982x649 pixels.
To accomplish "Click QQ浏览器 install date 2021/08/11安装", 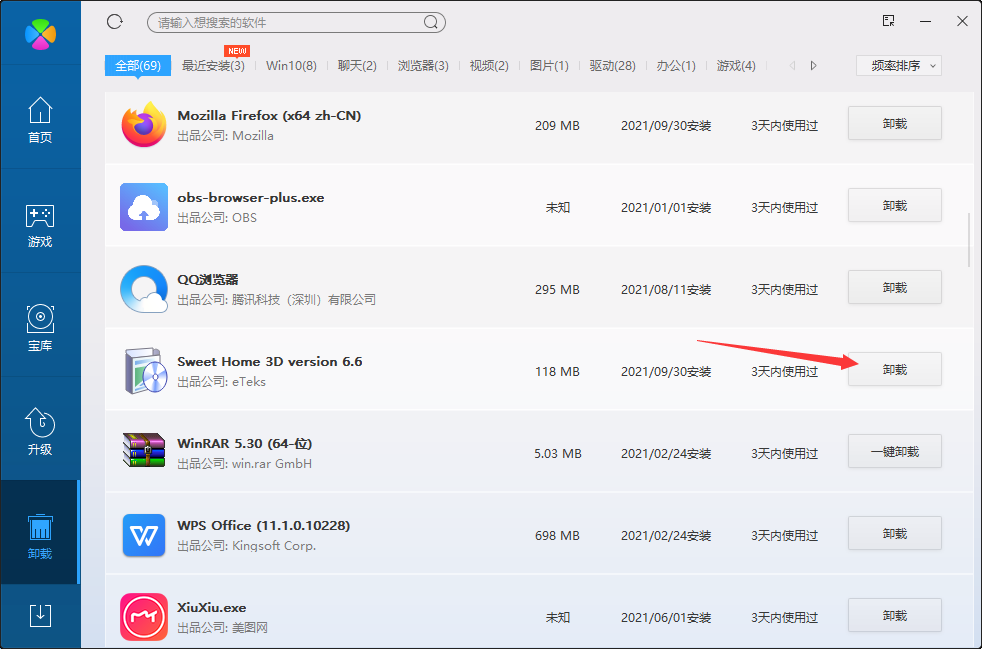I will pos(666,290).
